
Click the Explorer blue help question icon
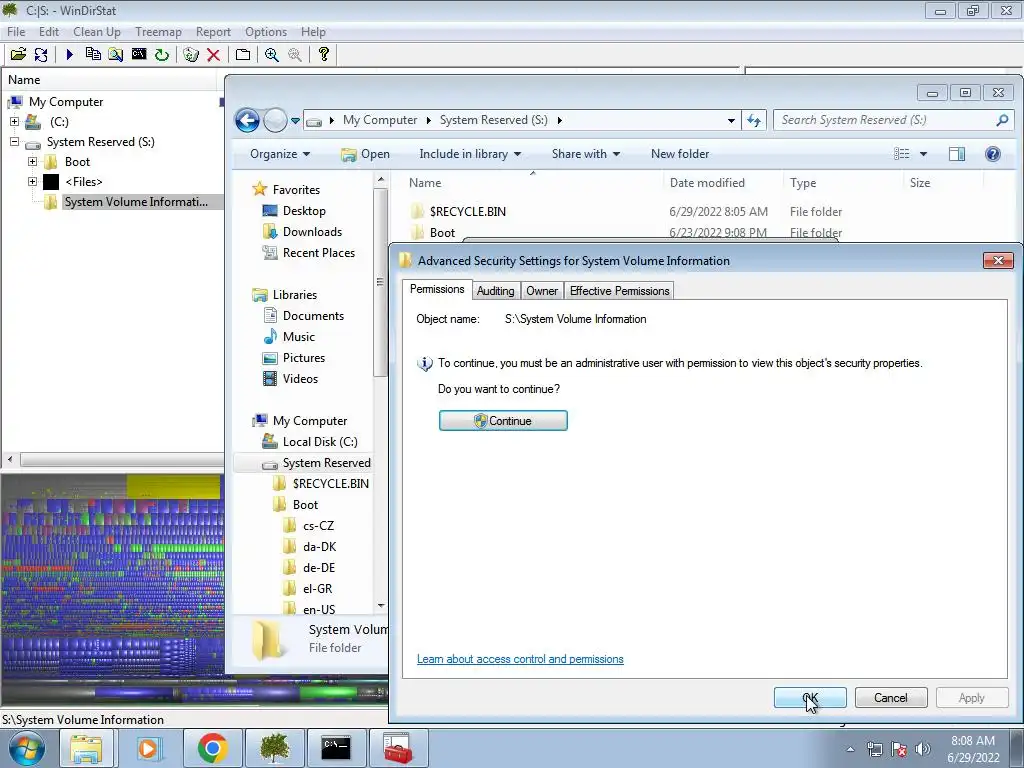tap(993, 154)
